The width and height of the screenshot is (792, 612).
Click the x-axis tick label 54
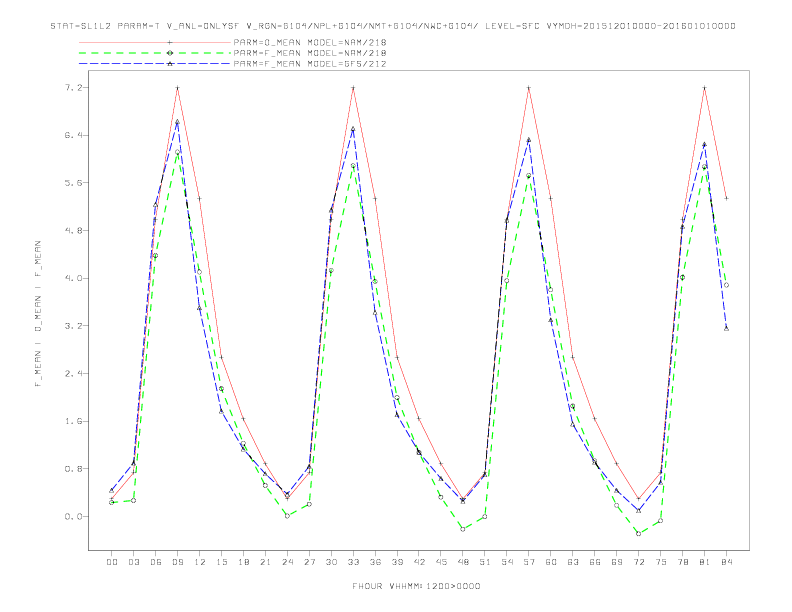(507, 562)
